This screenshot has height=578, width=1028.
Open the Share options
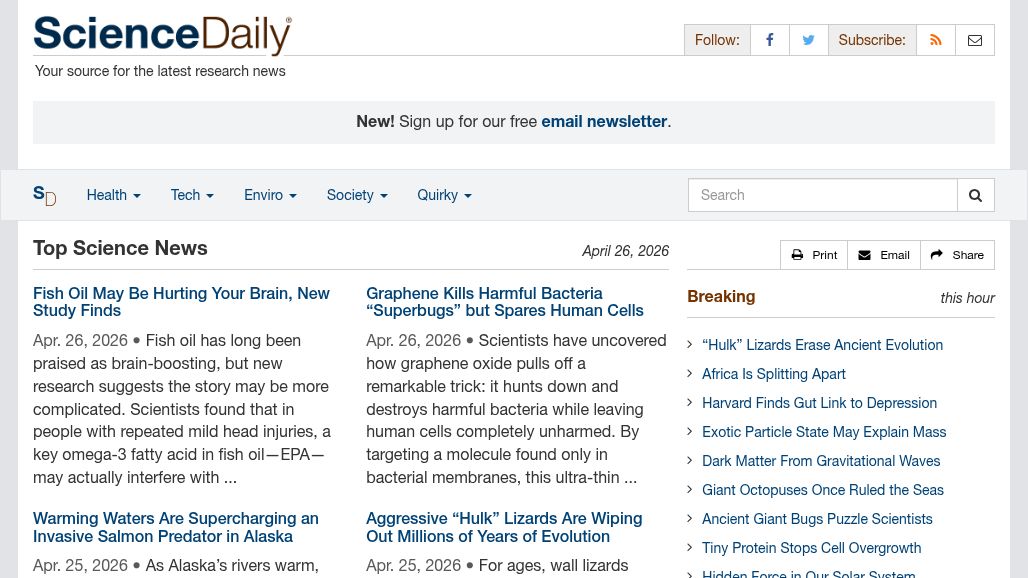(x=957, y=255)
